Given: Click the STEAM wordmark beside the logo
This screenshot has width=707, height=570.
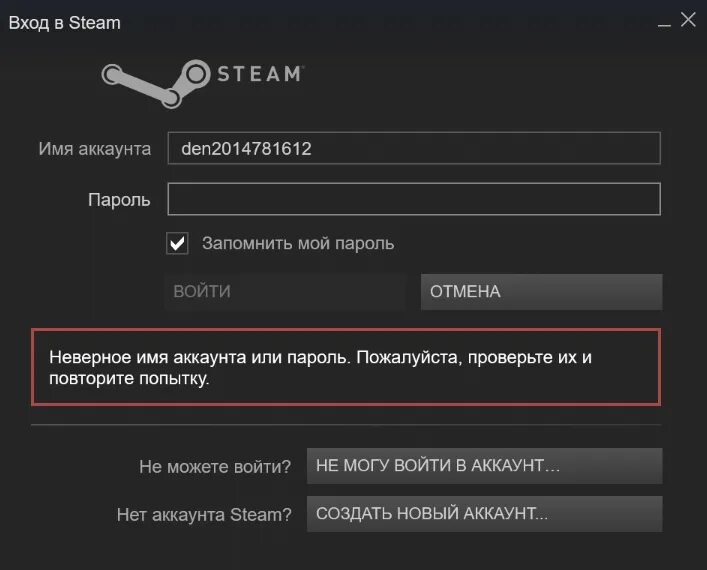Looking at the screenshot, I should click(x=261, y=74).
